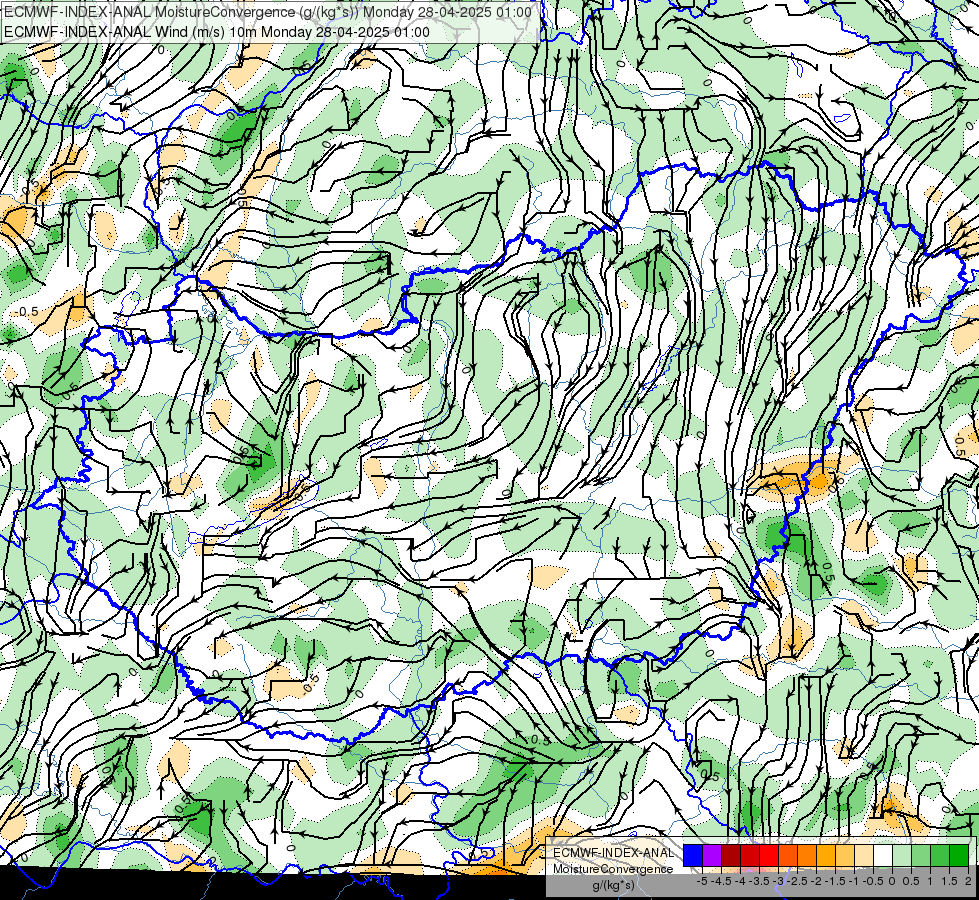
Task: Select the white legend color swatch
Action: (x=883, y=856)
